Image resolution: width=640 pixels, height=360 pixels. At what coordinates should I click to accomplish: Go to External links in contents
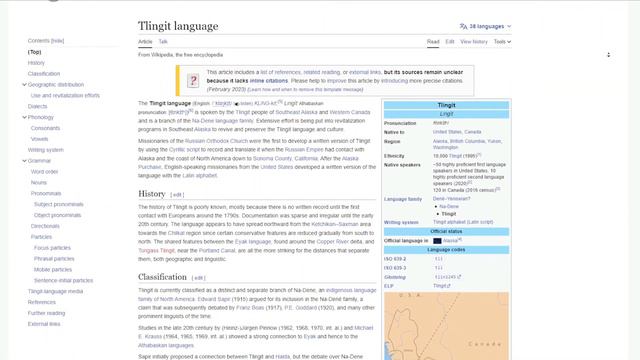[44, 324]
